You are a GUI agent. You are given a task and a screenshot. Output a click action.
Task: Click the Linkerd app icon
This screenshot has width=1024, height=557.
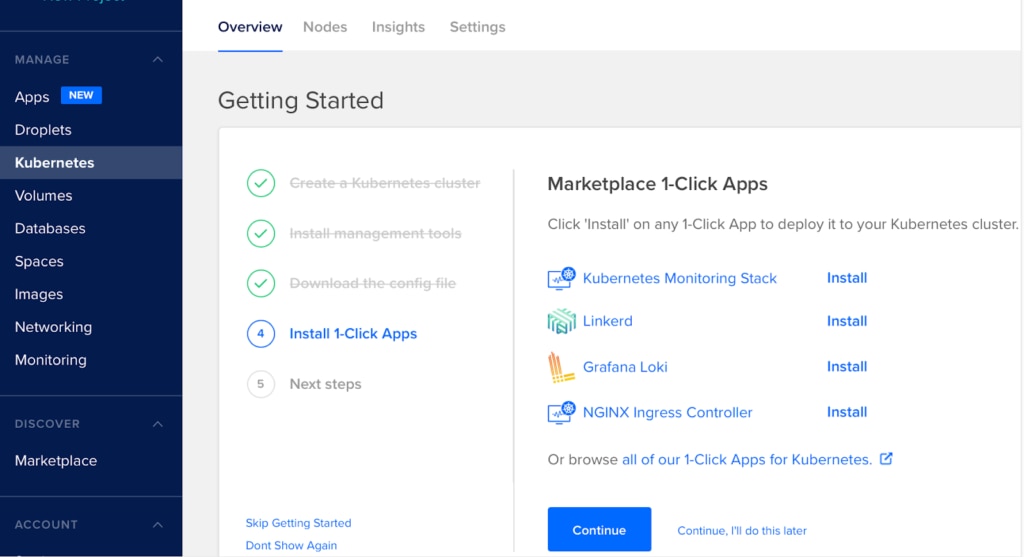pyautogui.click(x=562, y=321)
